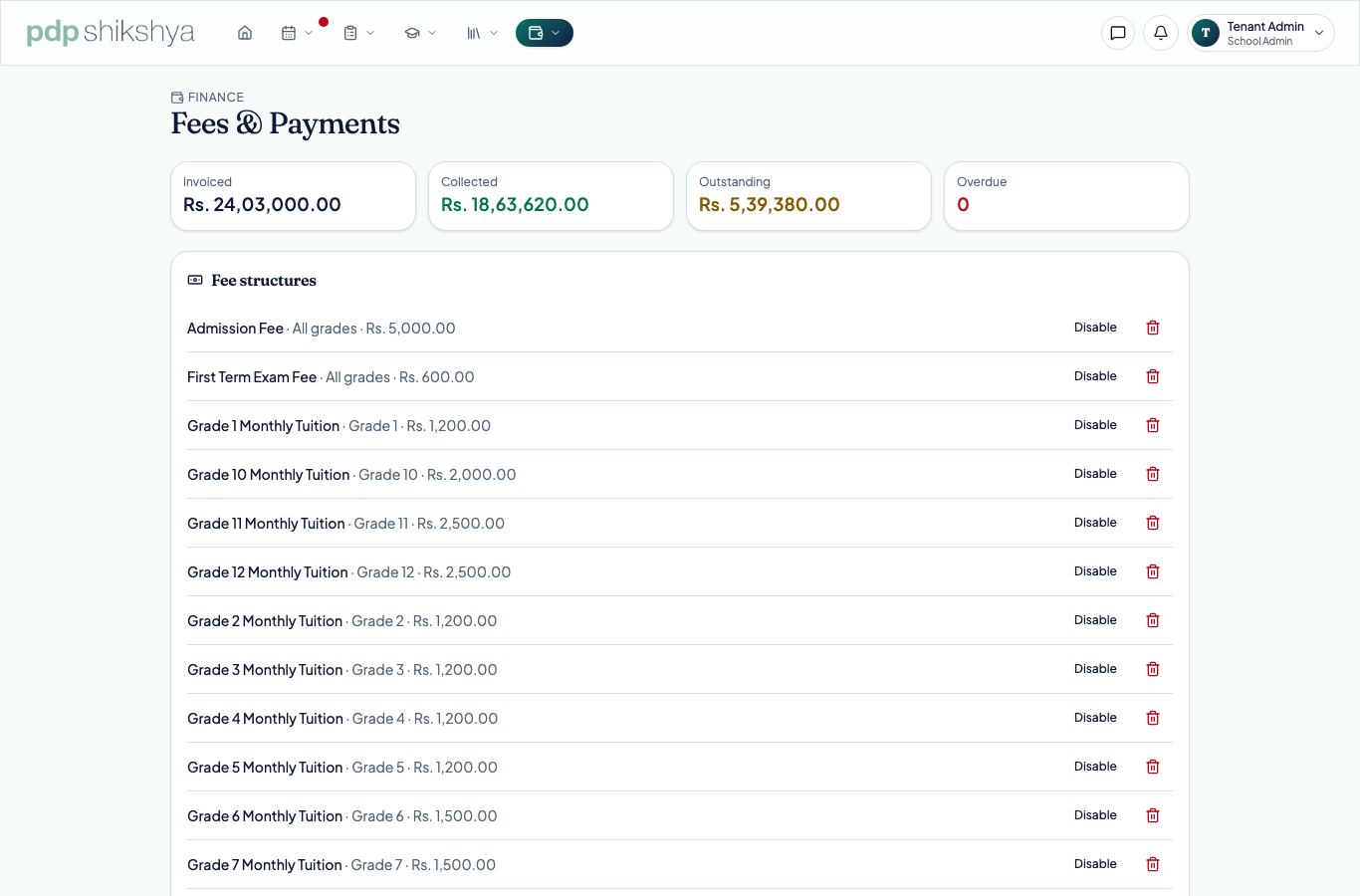The width and height of the screenshot is (1360, 896).
Task: Click Grade 12 Monthly Tuition text
Action: [268, 572]
